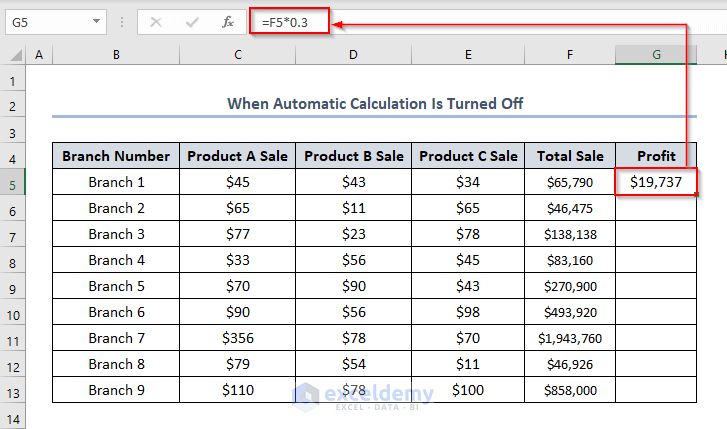
Task: Click the Name Box showing G5
Action: 56,22
